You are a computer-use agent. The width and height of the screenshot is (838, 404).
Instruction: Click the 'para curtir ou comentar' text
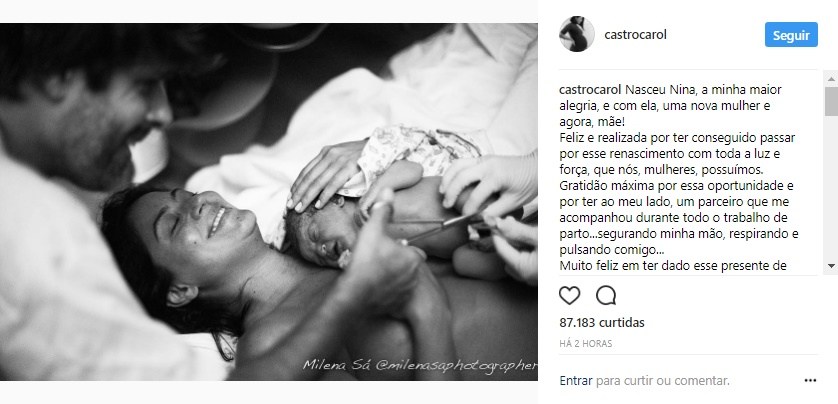click(x=662, y=381)
